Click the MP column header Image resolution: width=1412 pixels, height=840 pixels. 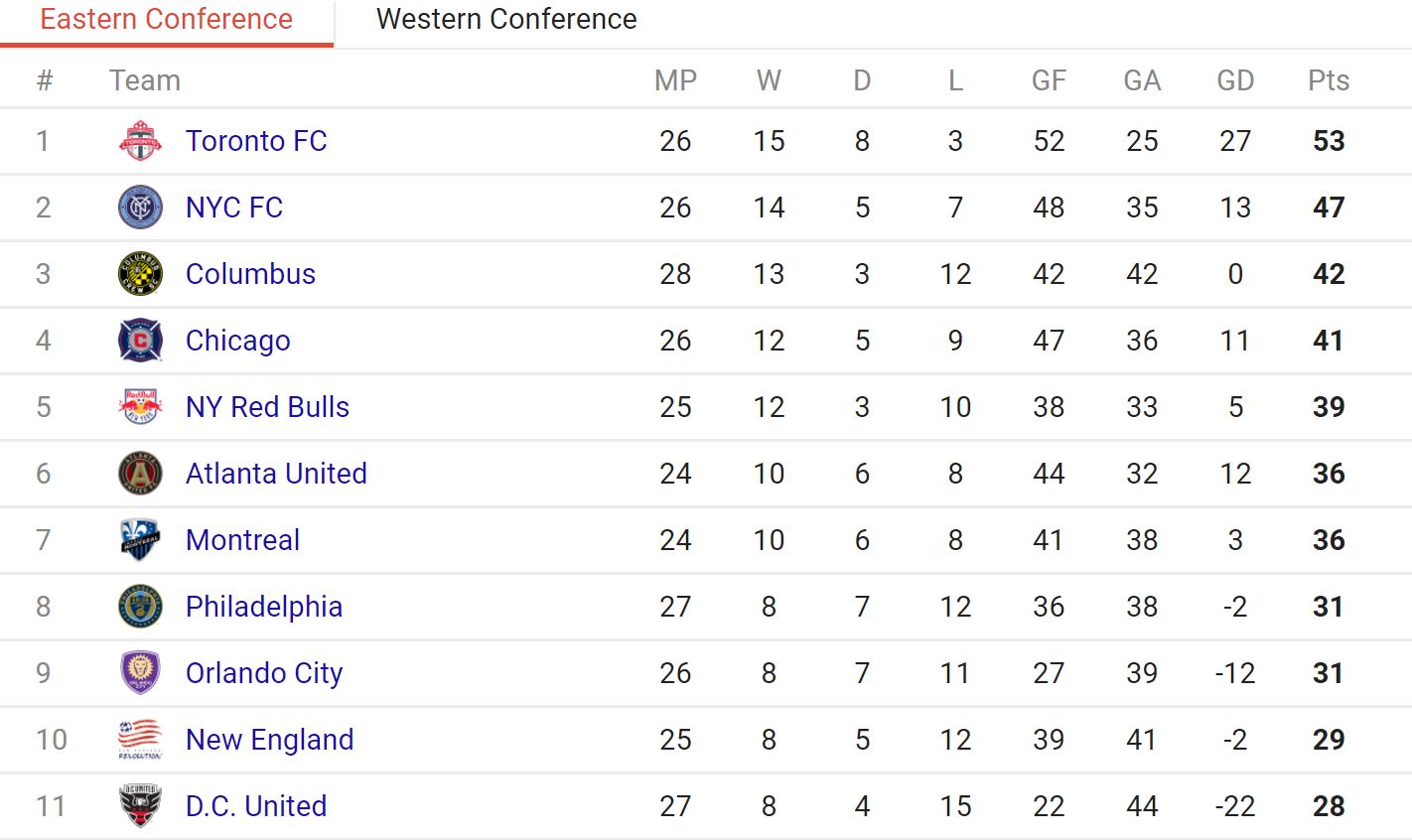pyautogui.click(x=675, y=80)
